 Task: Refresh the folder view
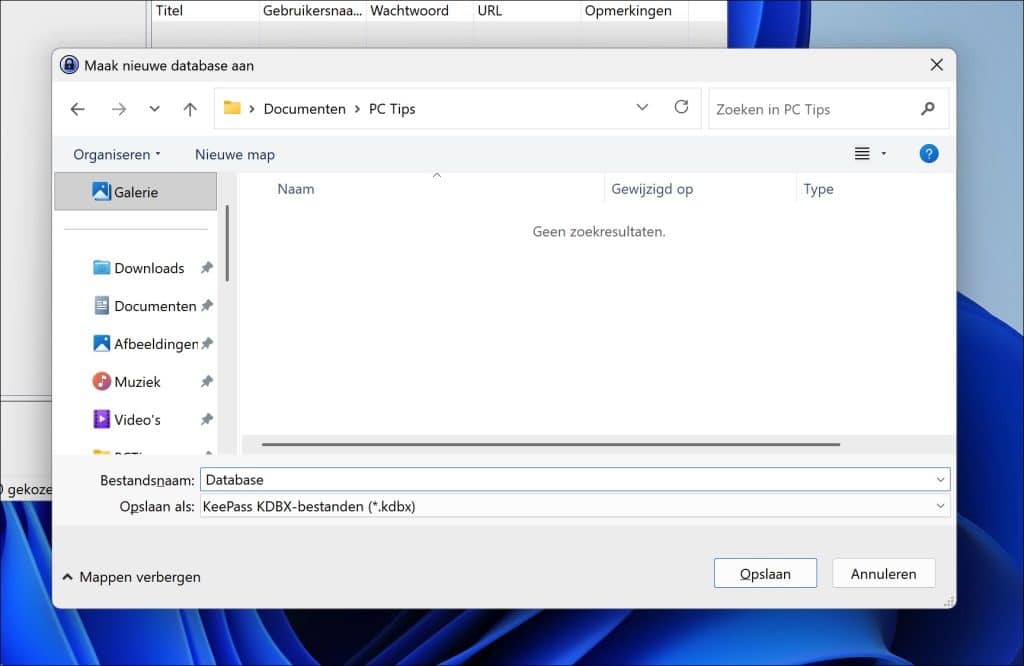pos(682,107)
